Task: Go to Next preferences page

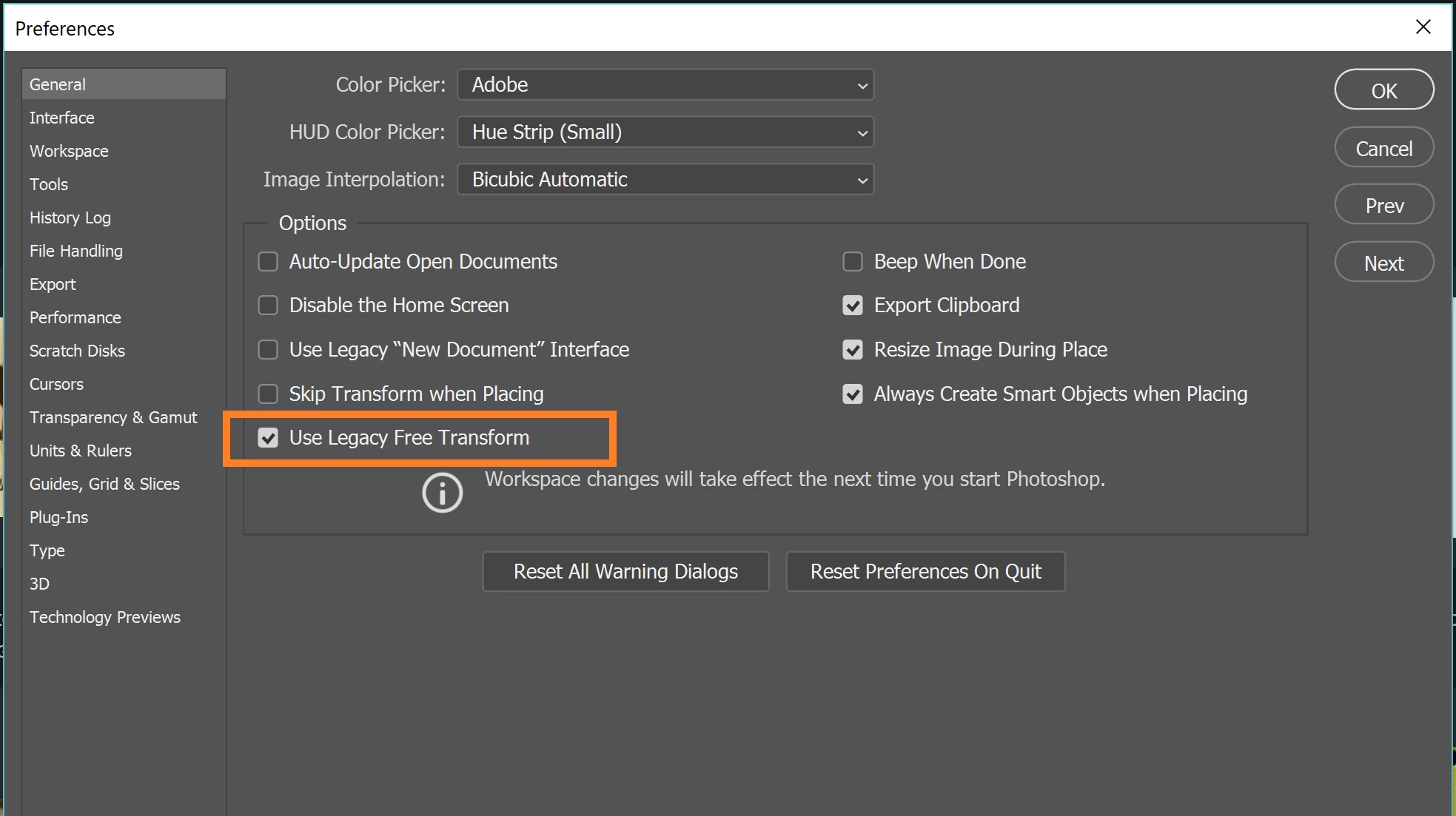Action: (1383, 263)
